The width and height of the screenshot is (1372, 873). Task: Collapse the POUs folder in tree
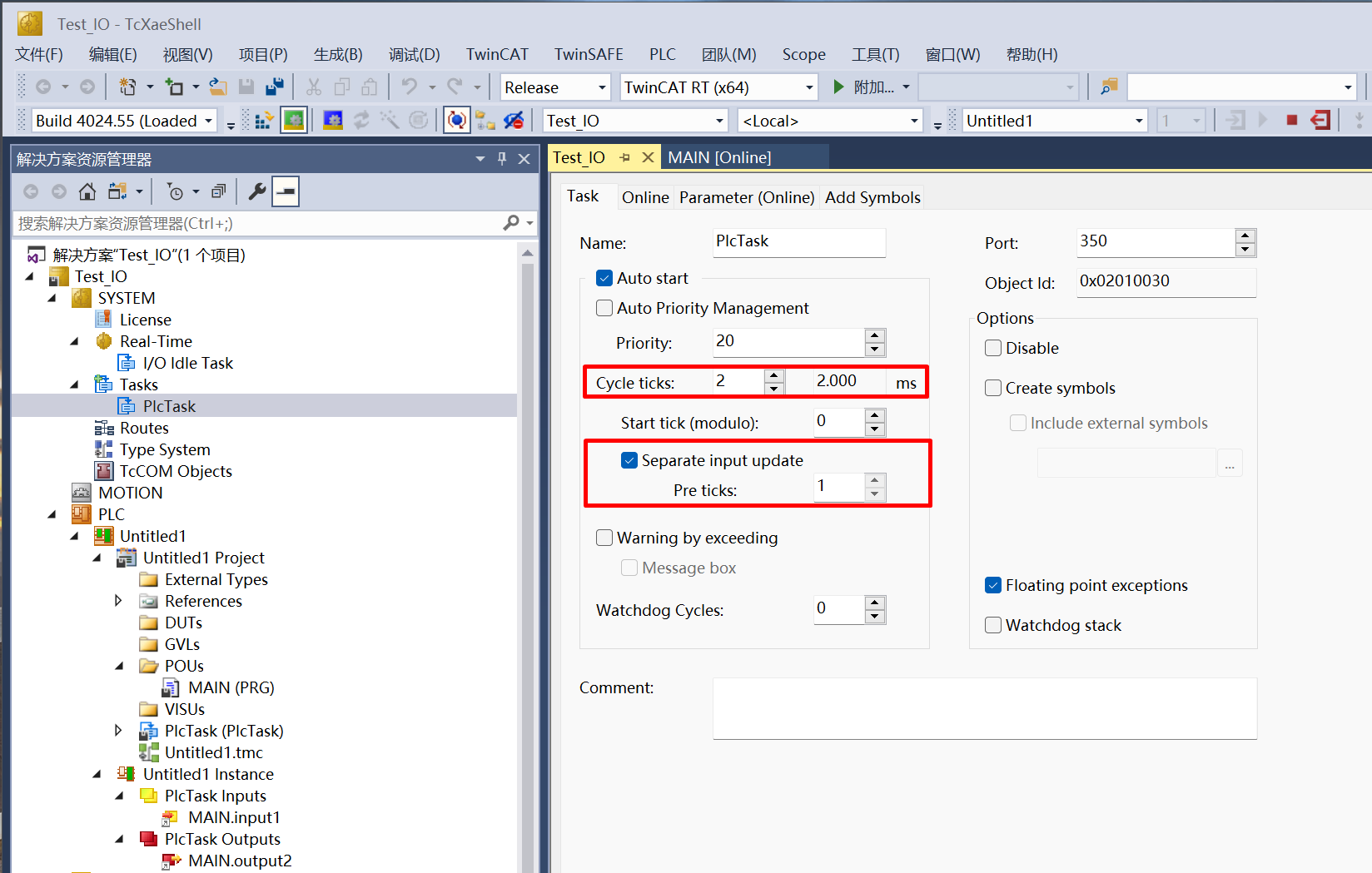tap(119, 666)
